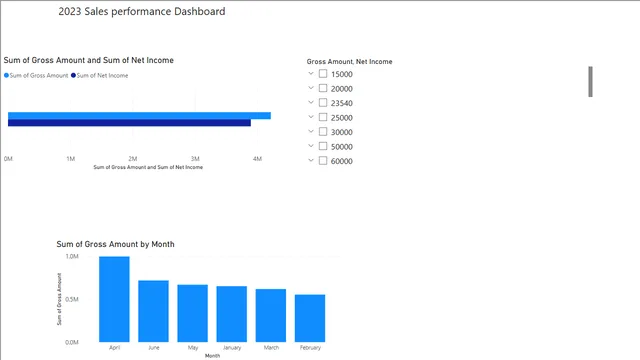Check the 25000 slicer checkbox

(323, 117)
